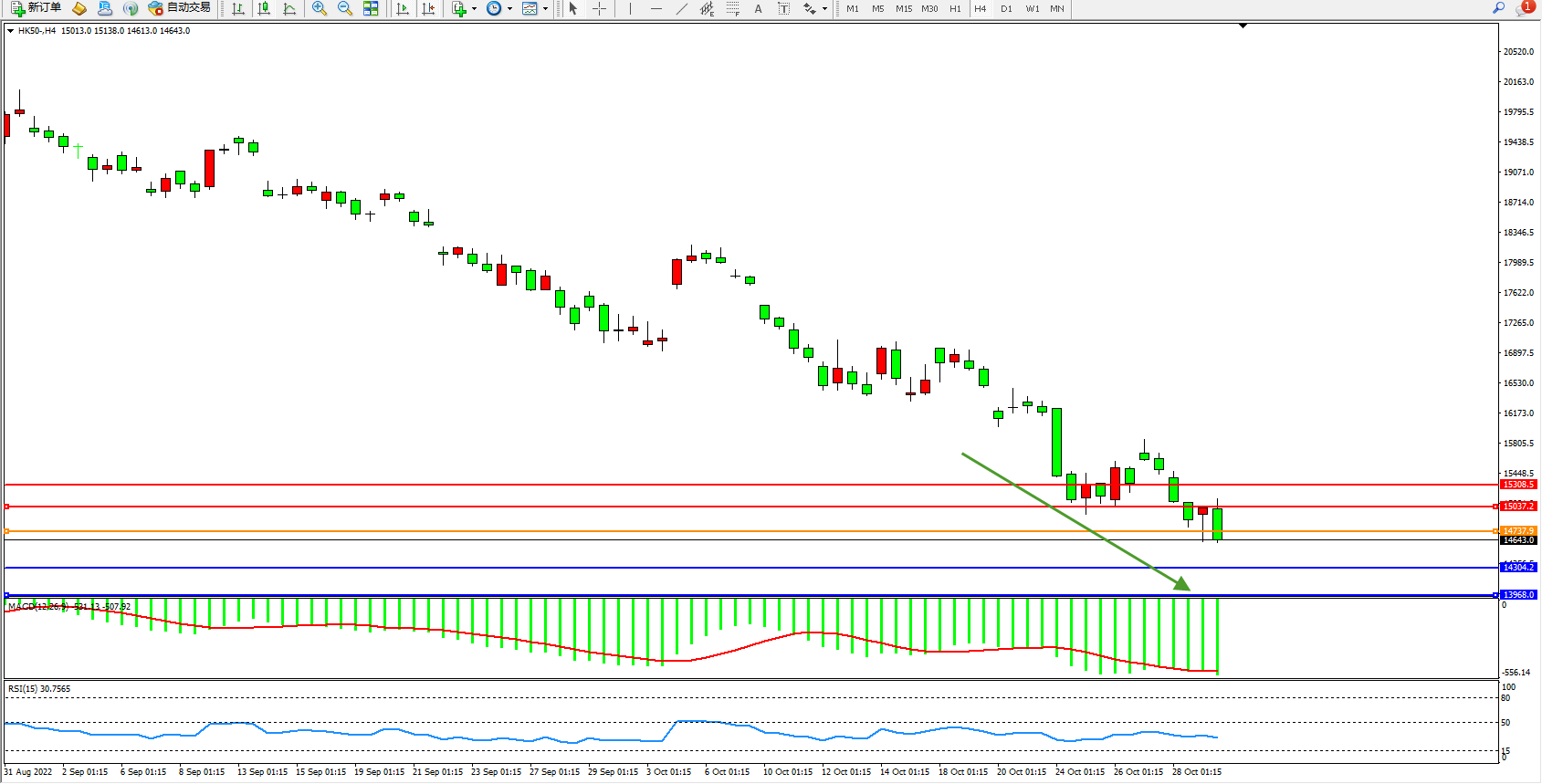The width and height of the screenshot is (1542, 784).
Task: Toggle the chart auto scroll button
Action: (403, 8)
